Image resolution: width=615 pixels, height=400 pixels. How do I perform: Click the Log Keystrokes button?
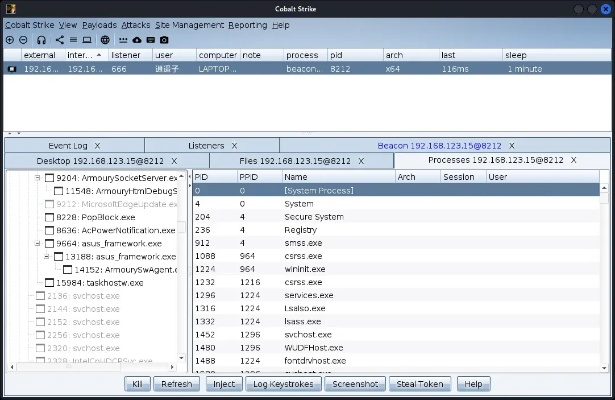pos(283,383)
